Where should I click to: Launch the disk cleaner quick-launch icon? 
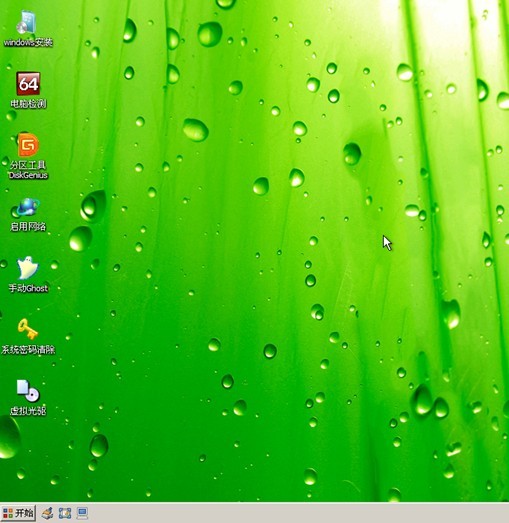[x=47, y=513]
